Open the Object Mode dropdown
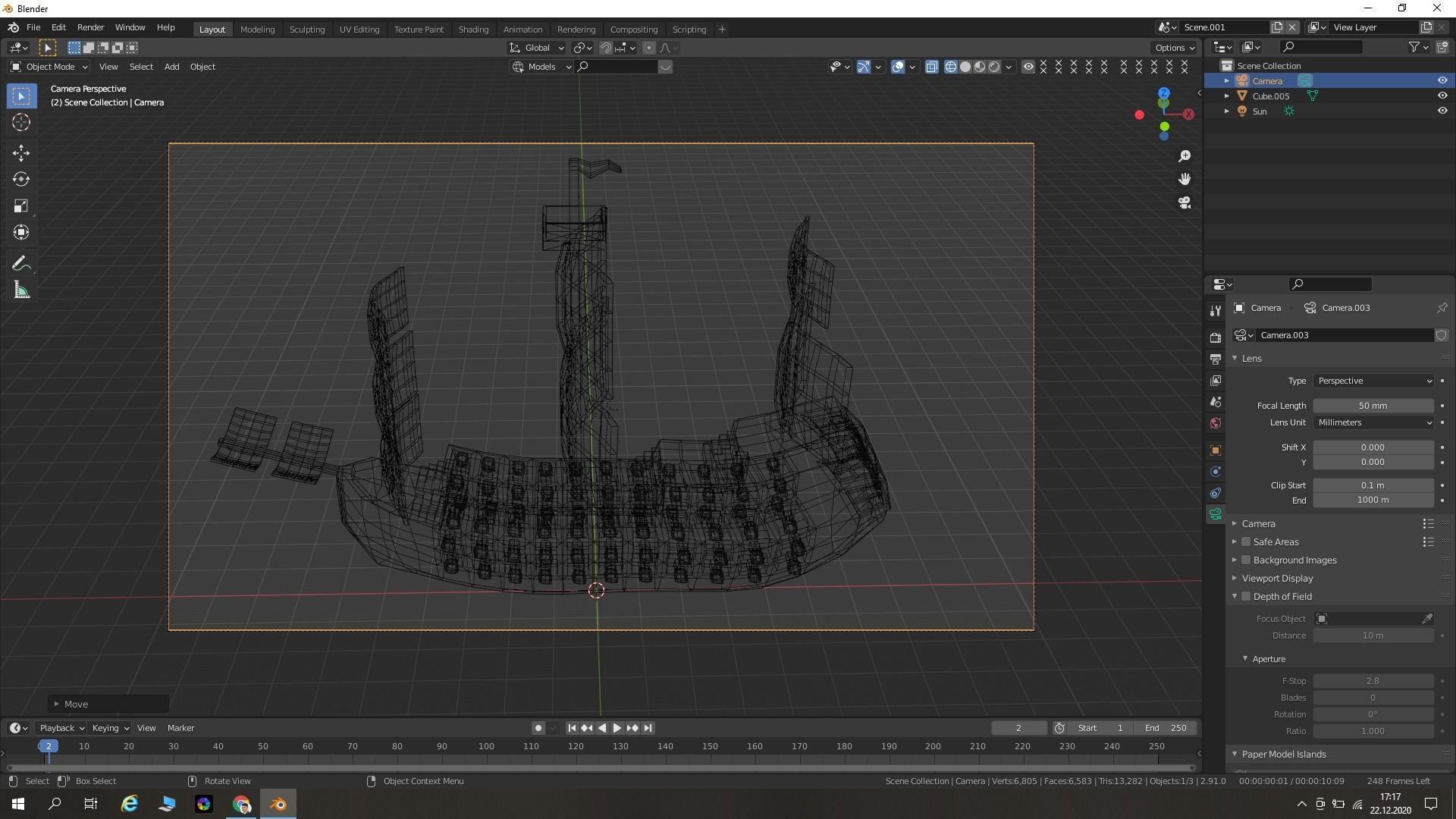The image size is (1456, 819). (49, 67)
